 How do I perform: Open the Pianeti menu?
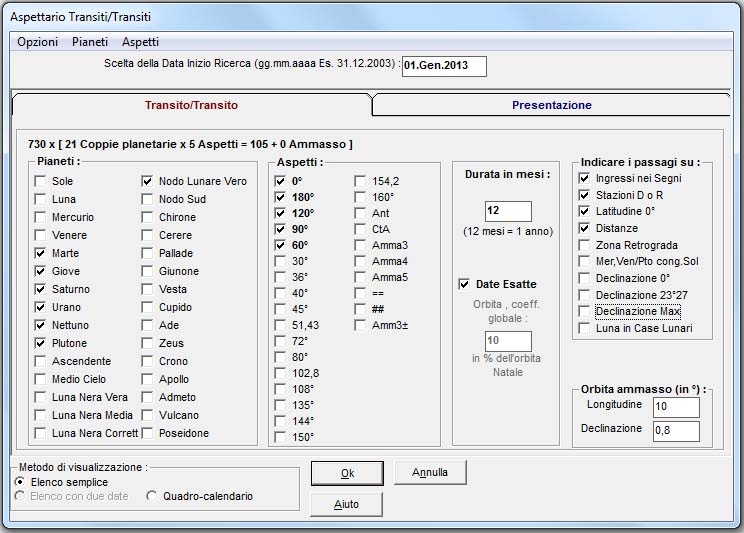tap(90, 42)
